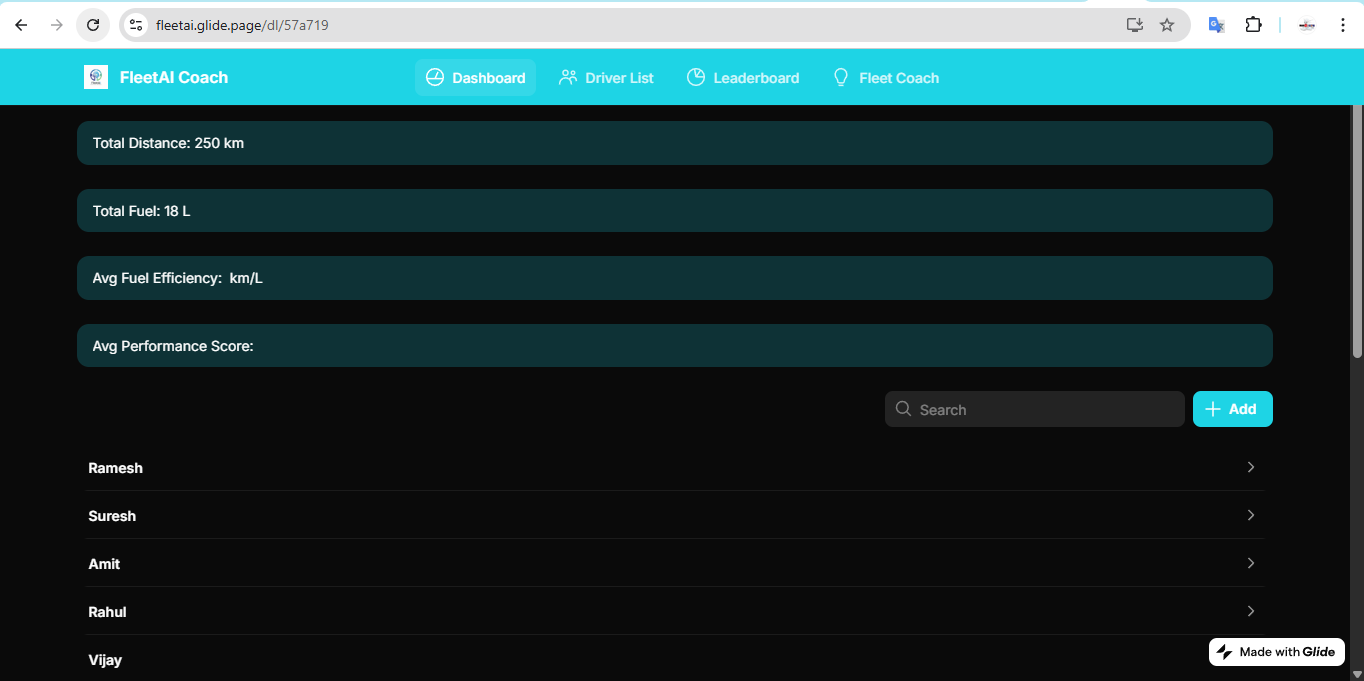
Task: Click the Search field
Action: [x=1035, y=409]
